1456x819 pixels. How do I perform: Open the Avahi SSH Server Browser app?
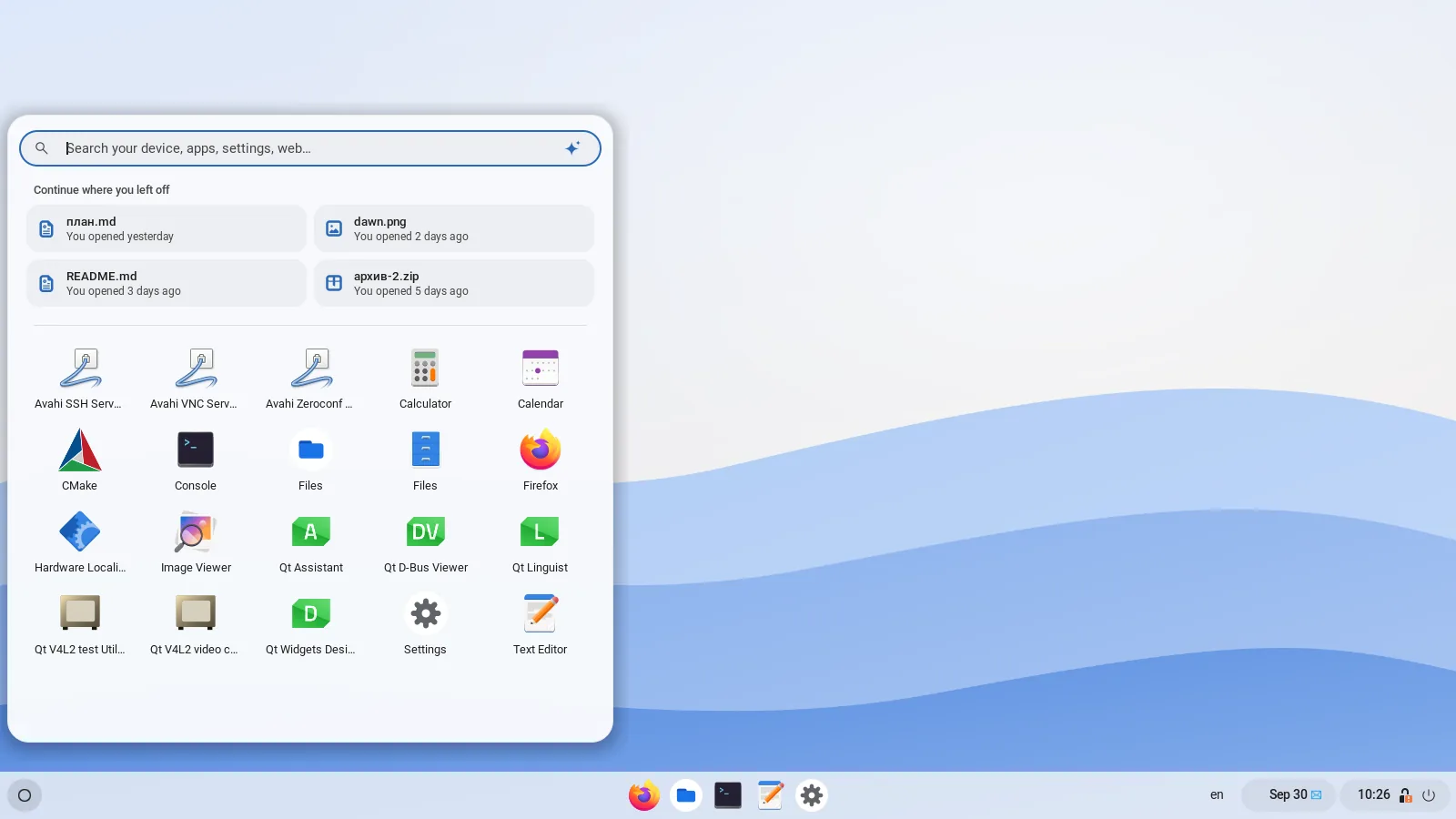coord(80,379)
